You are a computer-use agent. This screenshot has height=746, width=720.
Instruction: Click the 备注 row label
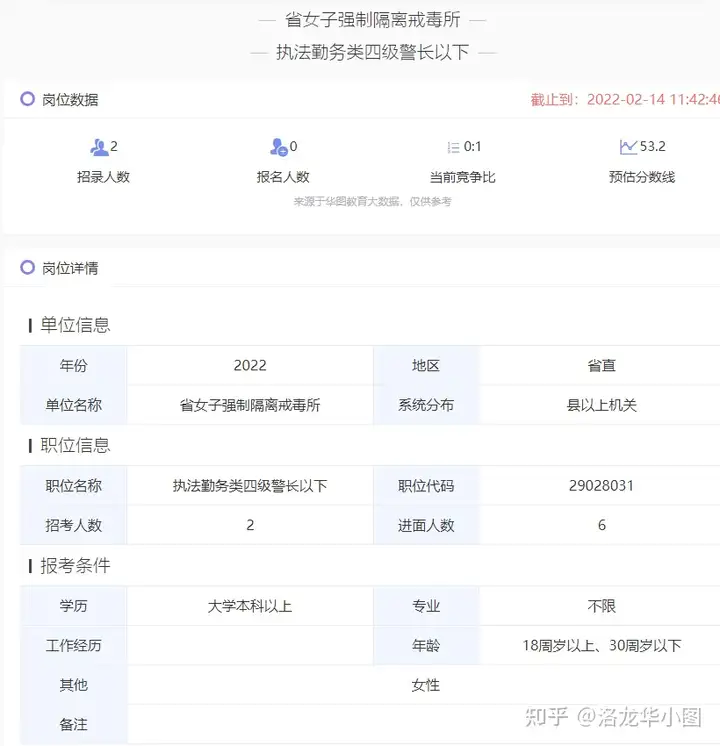point(73,725)
